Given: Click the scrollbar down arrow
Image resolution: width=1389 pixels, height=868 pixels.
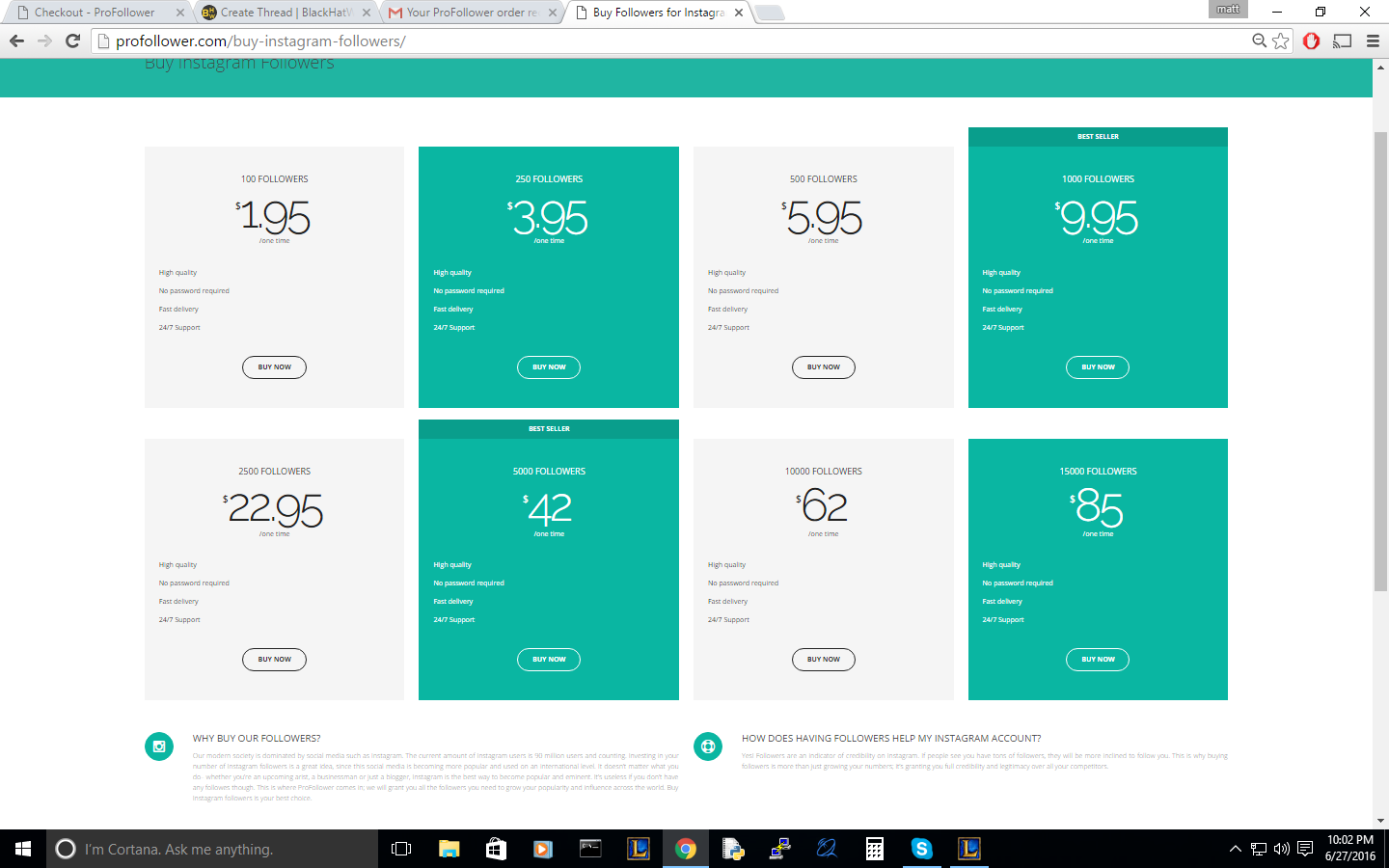Looking at the screenshot, I should pyautogui.click(x=1380, y=821).
